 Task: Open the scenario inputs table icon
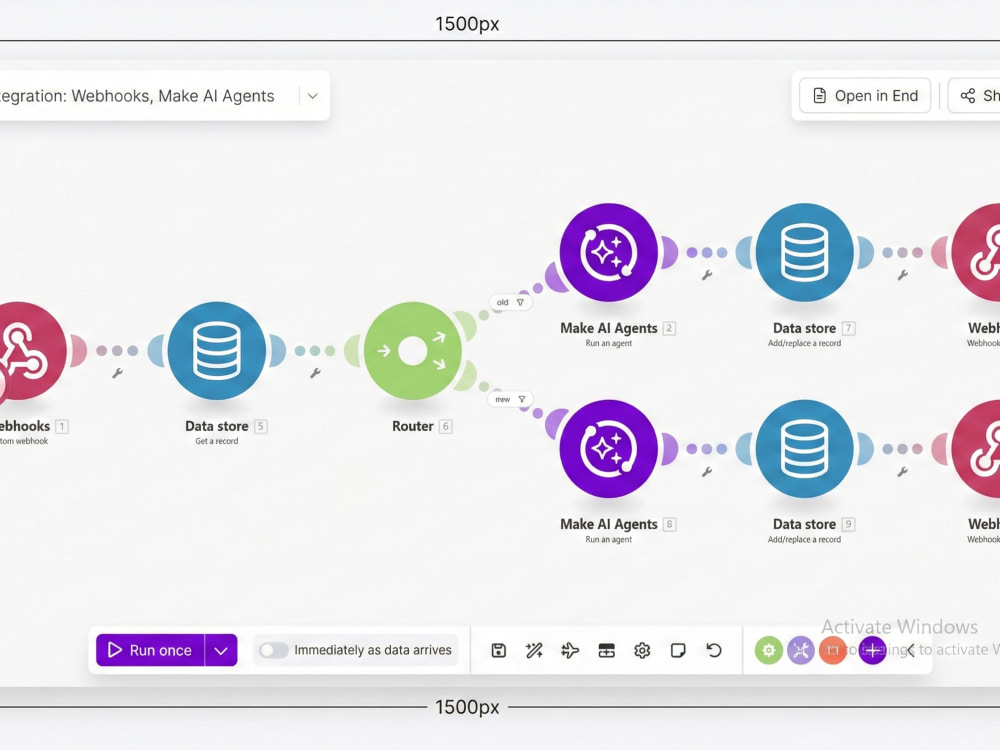[x=607, y=650]
